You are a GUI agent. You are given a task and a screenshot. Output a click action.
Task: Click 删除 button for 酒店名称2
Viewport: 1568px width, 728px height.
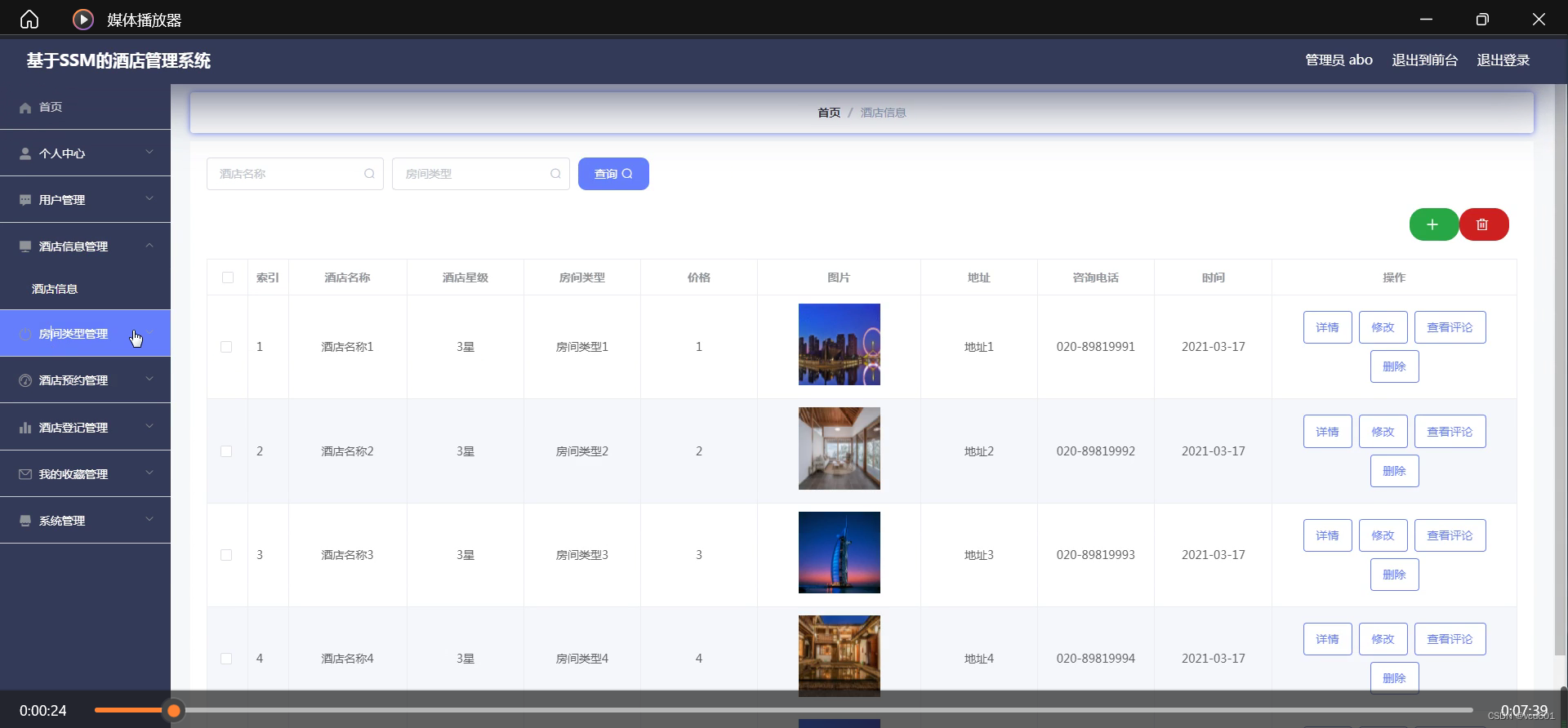tap(1395, 471)
